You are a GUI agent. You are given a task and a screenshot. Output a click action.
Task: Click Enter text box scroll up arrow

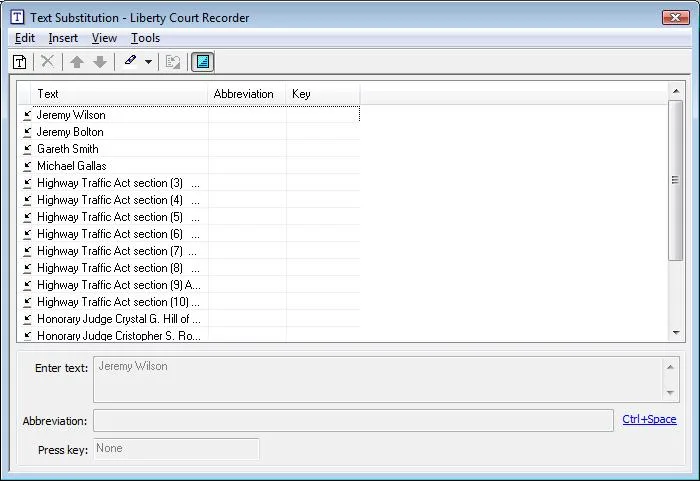coord(670,367)
